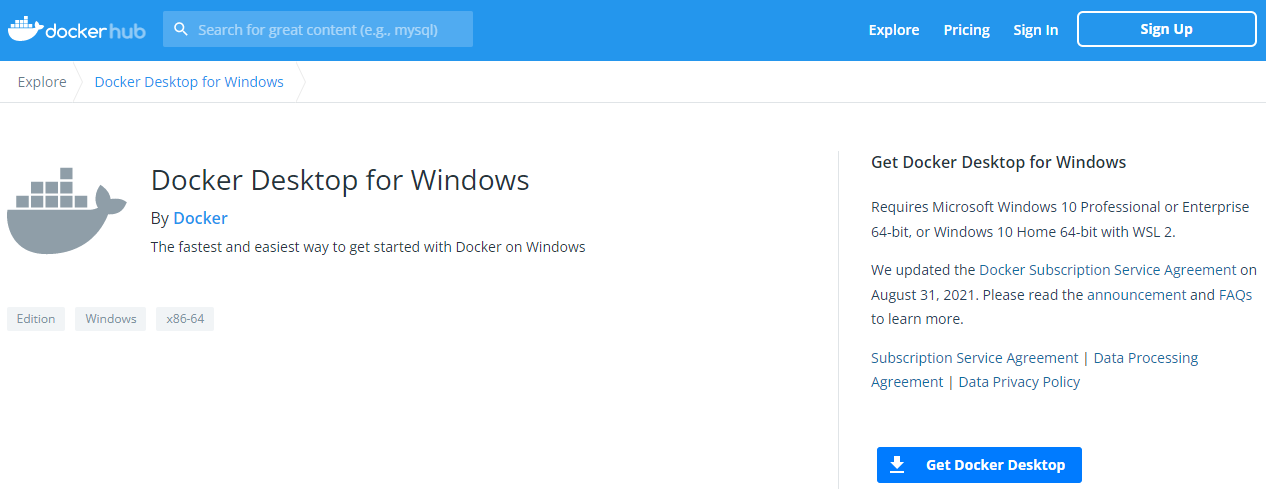Screen dimensions: 1266x502
Task: Click the Windows tag
Action: (110, 319)
